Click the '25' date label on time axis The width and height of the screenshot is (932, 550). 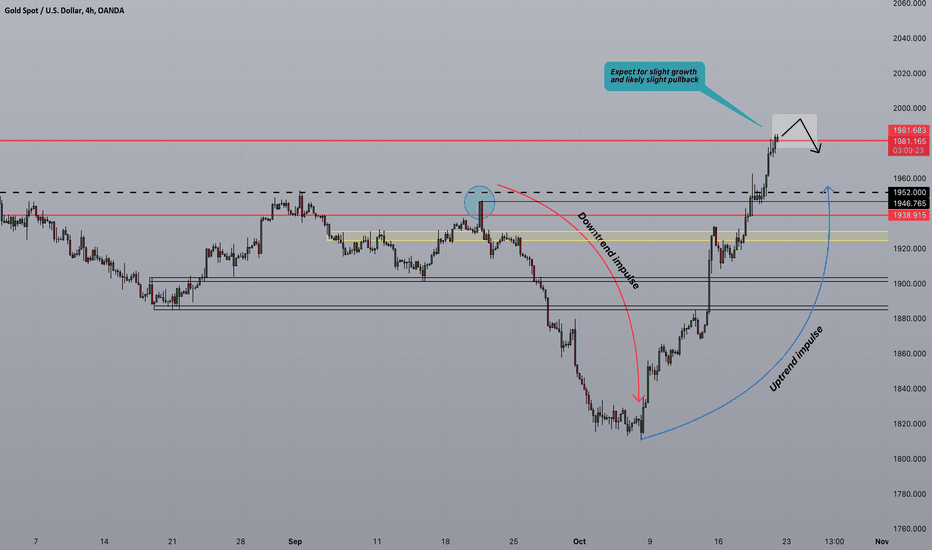(514, 542)
